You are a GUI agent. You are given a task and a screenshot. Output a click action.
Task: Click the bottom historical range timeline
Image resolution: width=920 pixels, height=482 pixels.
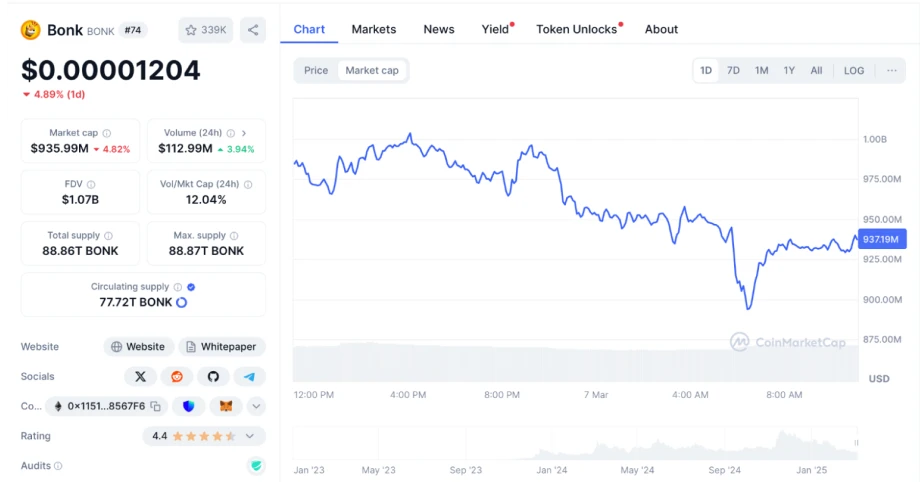point(576,445)
